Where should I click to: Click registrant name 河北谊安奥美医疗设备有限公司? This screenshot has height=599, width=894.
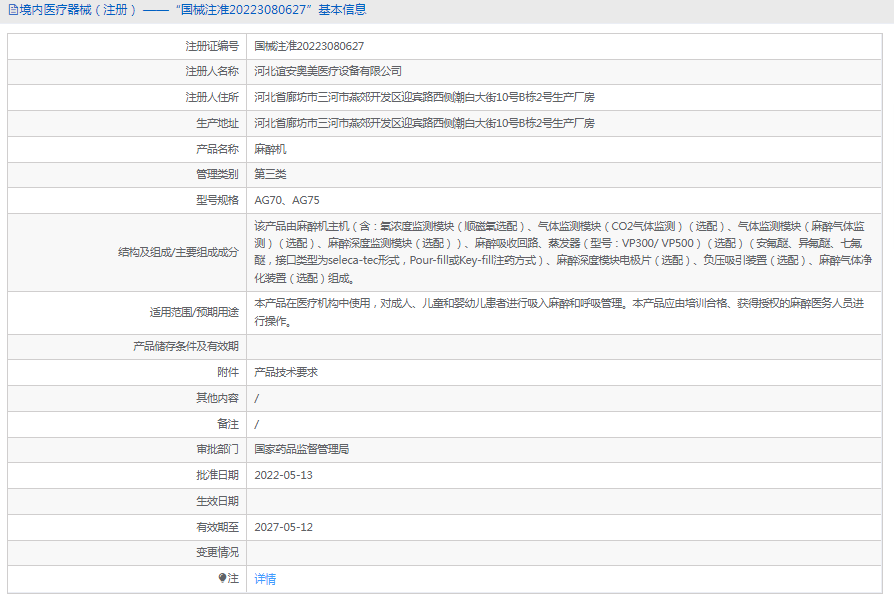pos(328,72)
